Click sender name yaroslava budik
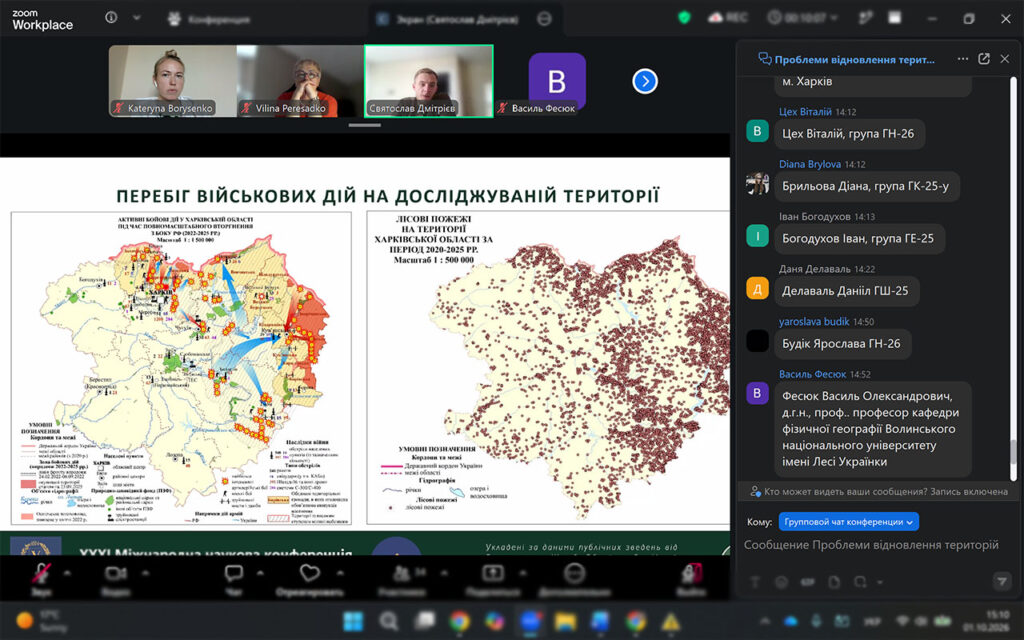 (814, 321)
